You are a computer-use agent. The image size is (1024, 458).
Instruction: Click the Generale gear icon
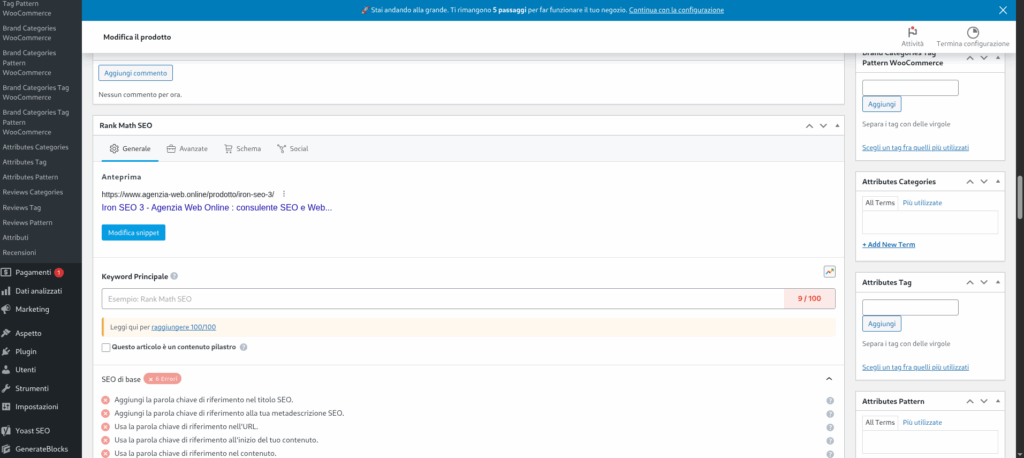(114, 148)
